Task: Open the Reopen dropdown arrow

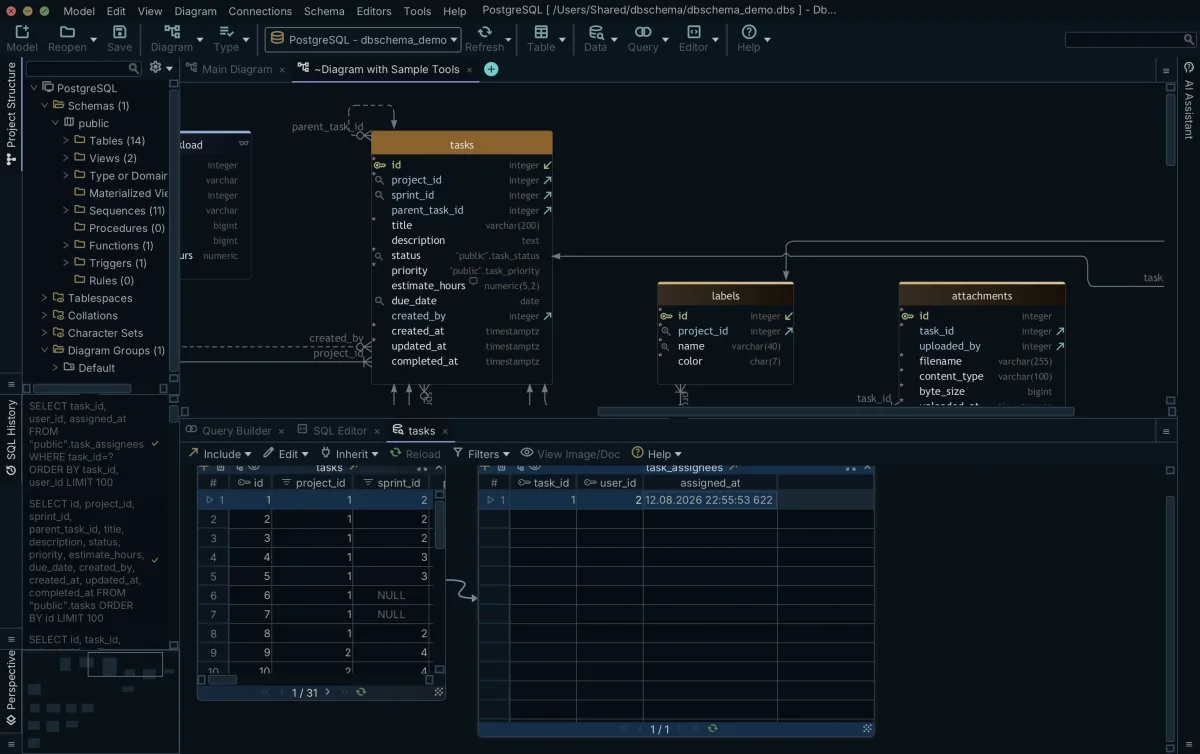Action: [93, 41]
